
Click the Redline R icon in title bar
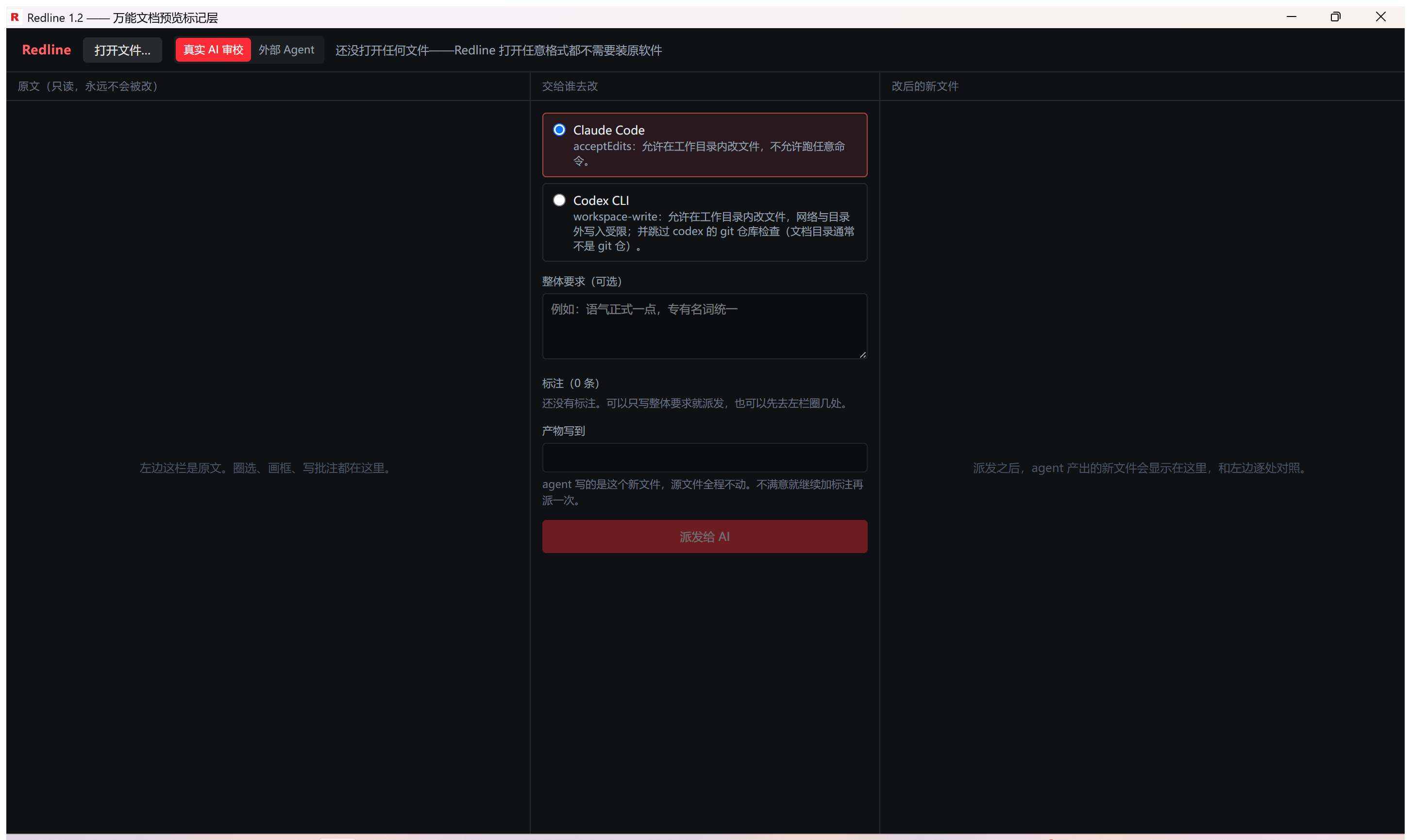[15, 17]
